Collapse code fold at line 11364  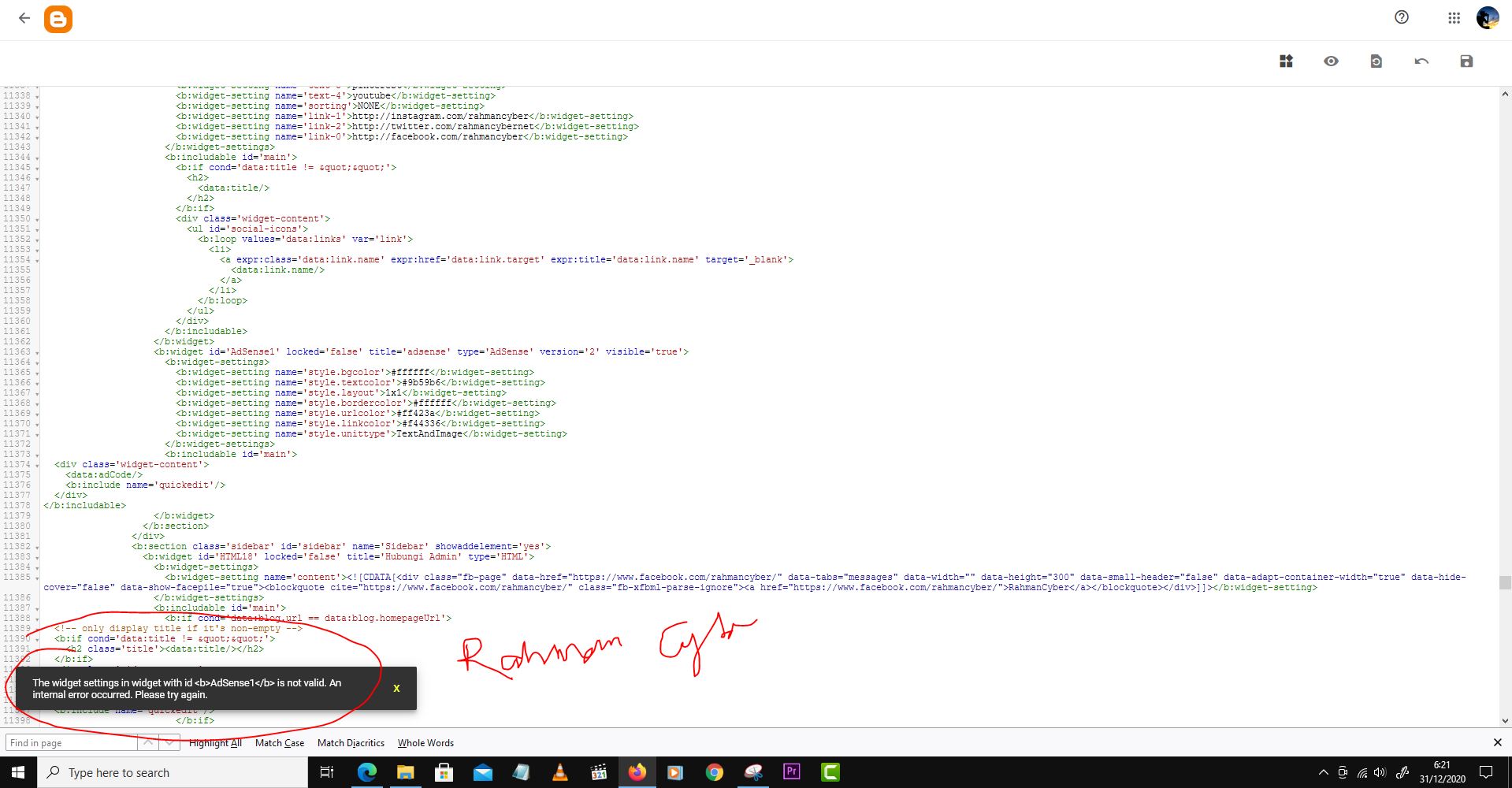pyautogui.click(x=37, y=363)
